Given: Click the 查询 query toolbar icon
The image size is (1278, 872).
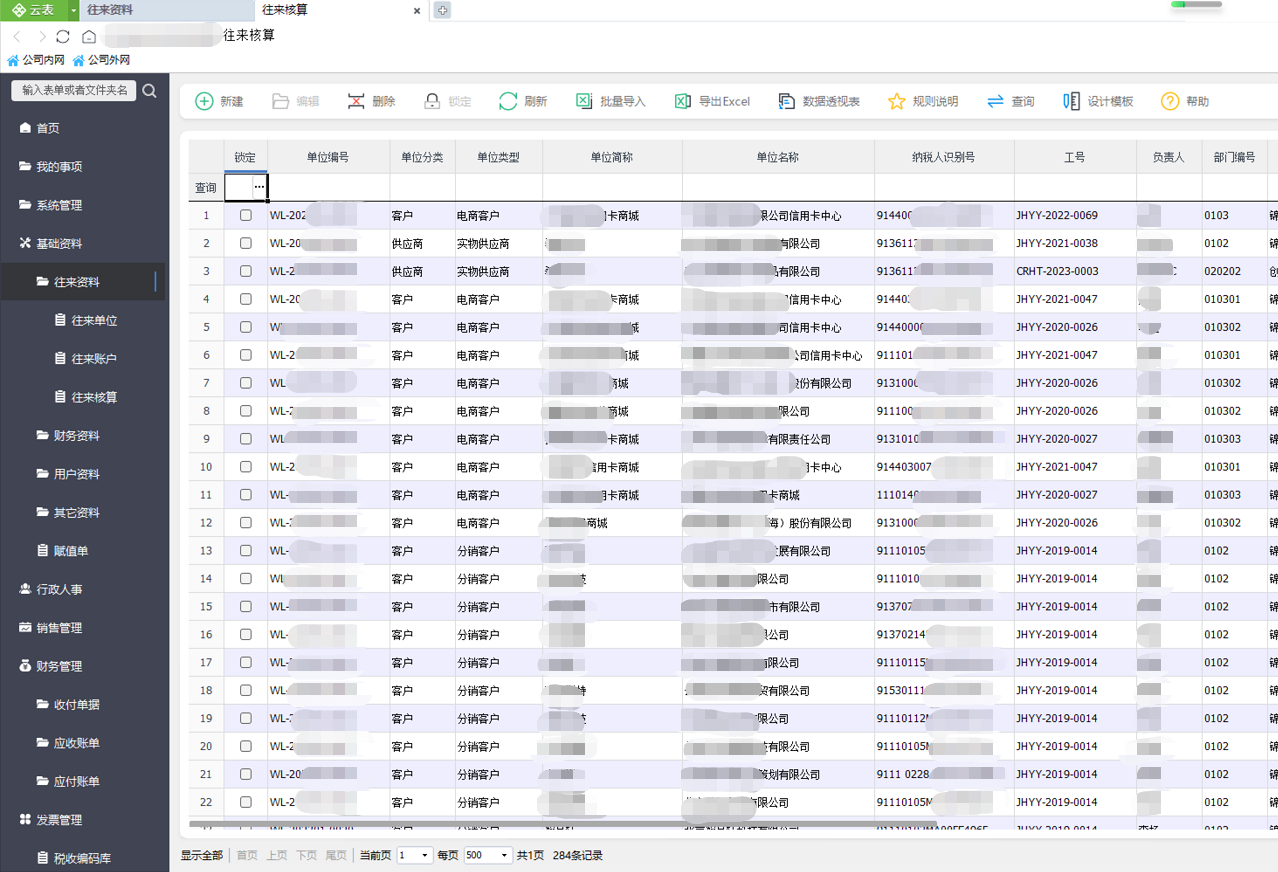Looking at the screenshot, I should (x=995, y=101).
